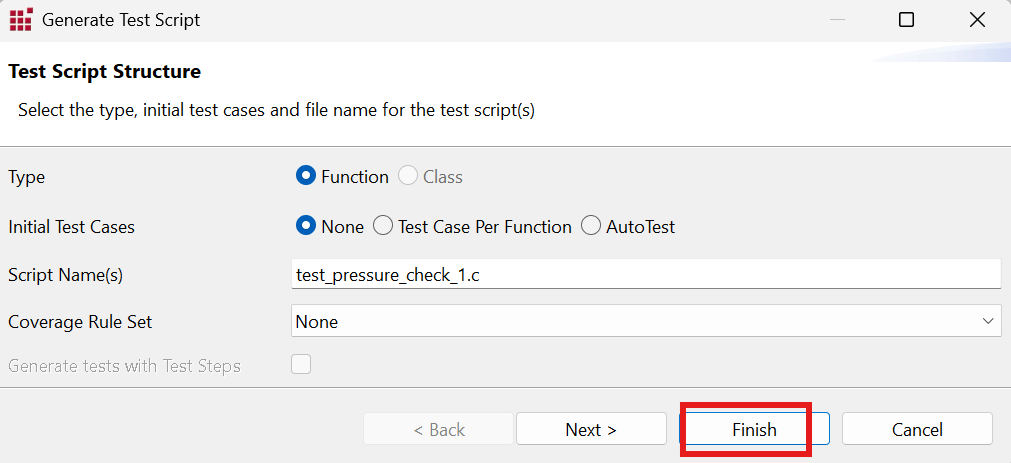Image resolution: width=1011 pixels, height=463 pixels.
Task: Click the Test Script Structure heading
Action: click(x=104, y=71)
